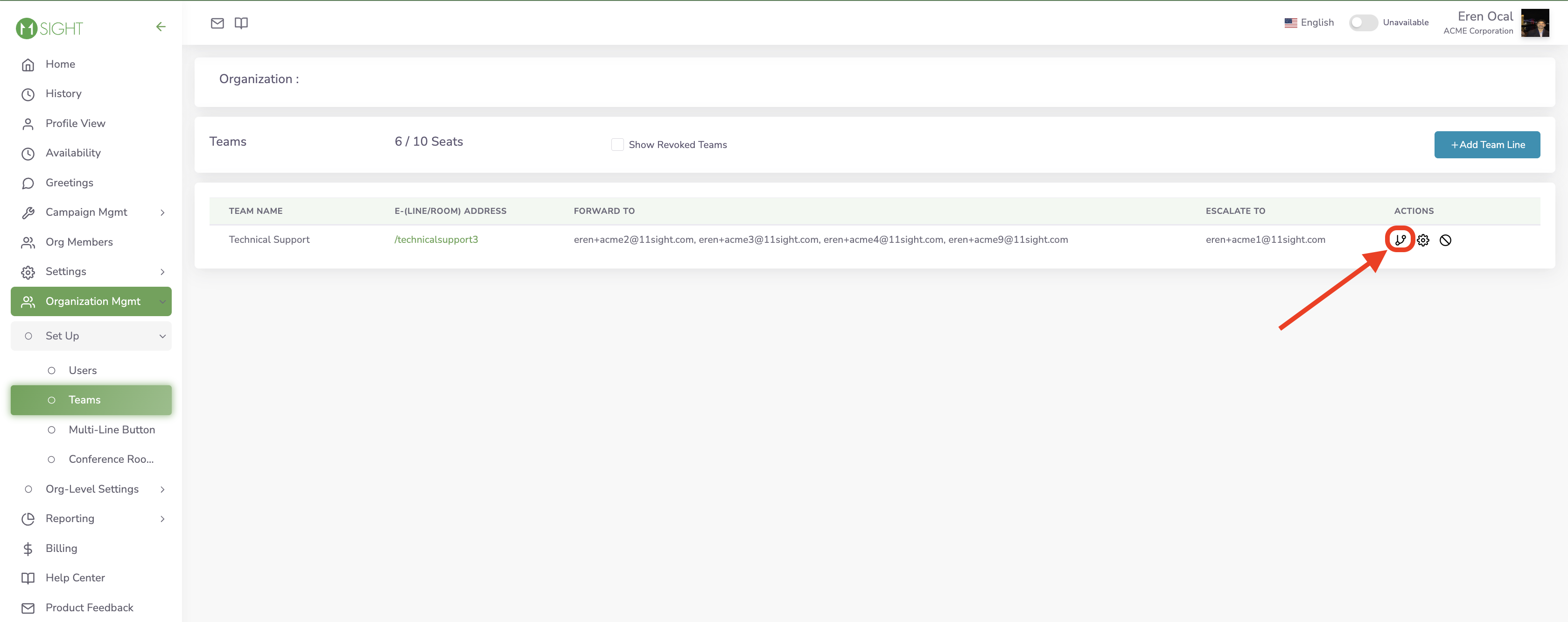This screenshot has width=1568, height=622.
Task: Open the mail envelope icon in top bar
Action: coord(217,23)
